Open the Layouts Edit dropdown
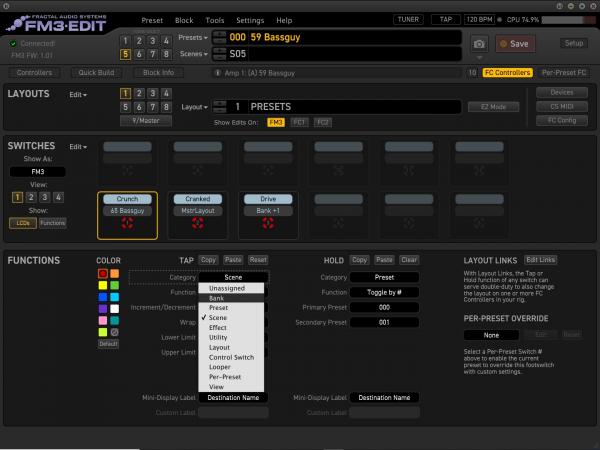600x450 pixels. 78,94
